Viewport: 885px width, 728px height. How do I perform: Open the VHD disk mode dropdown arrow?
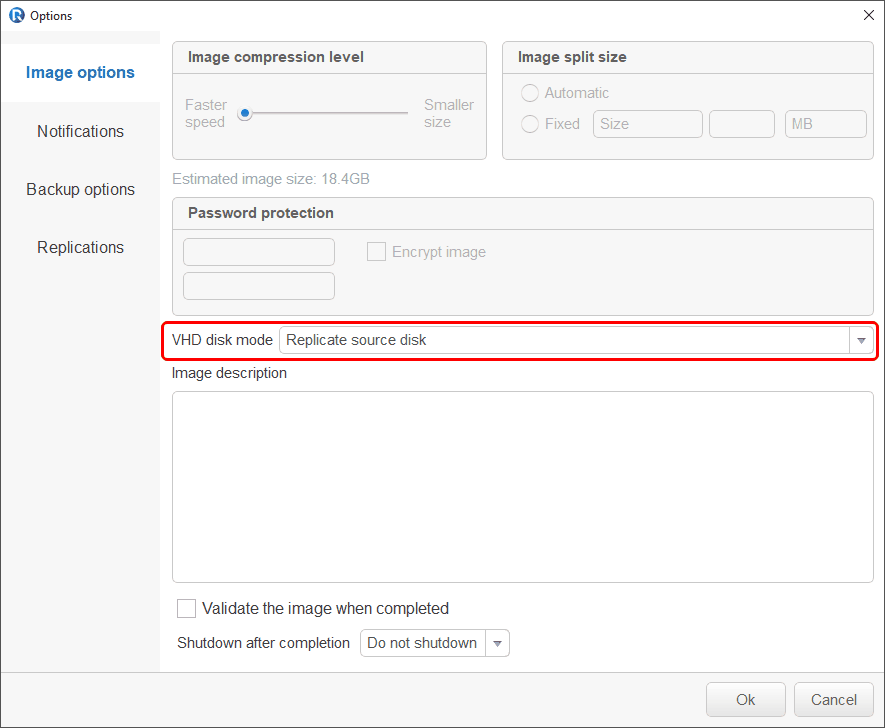click(861, 340)
